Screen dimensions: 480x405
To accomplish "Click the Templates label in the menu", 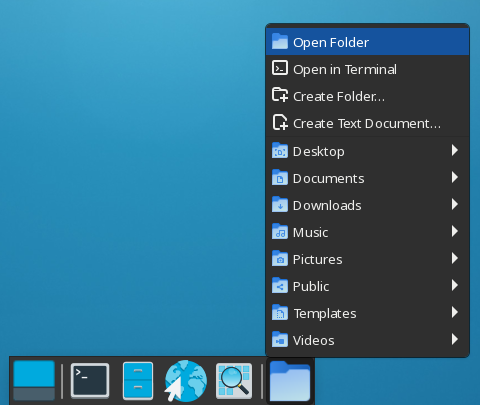I will (x=325, y=314).
